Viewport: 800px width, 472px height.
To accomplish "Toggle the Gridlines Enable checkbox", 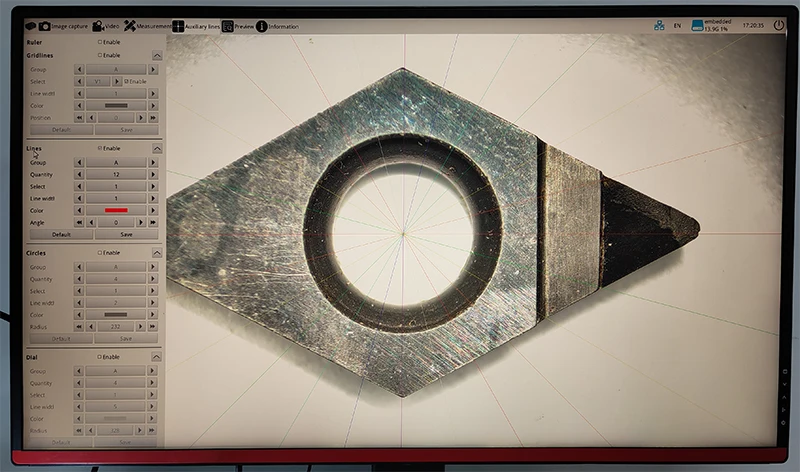I will tap(100, 55).
